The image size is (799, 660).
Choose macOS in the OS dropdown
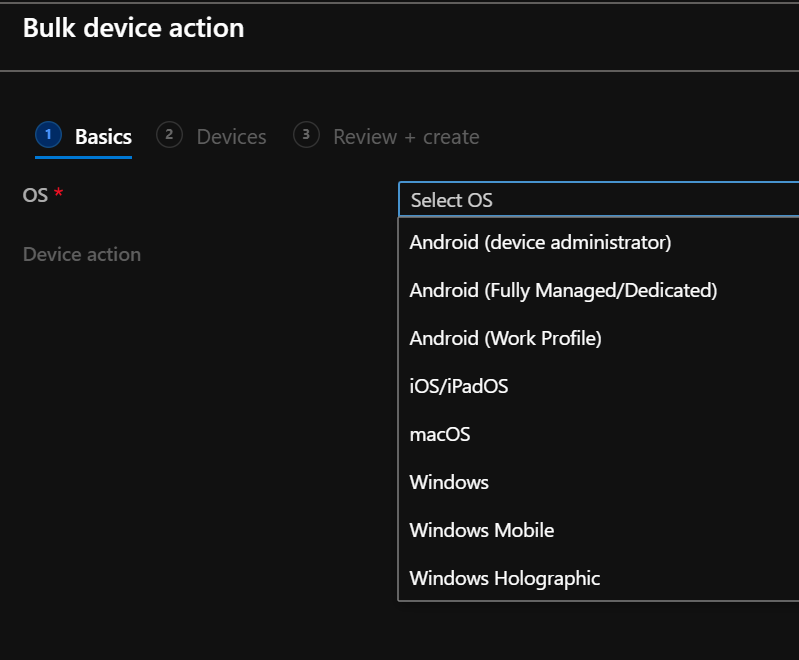pos(440,434)
